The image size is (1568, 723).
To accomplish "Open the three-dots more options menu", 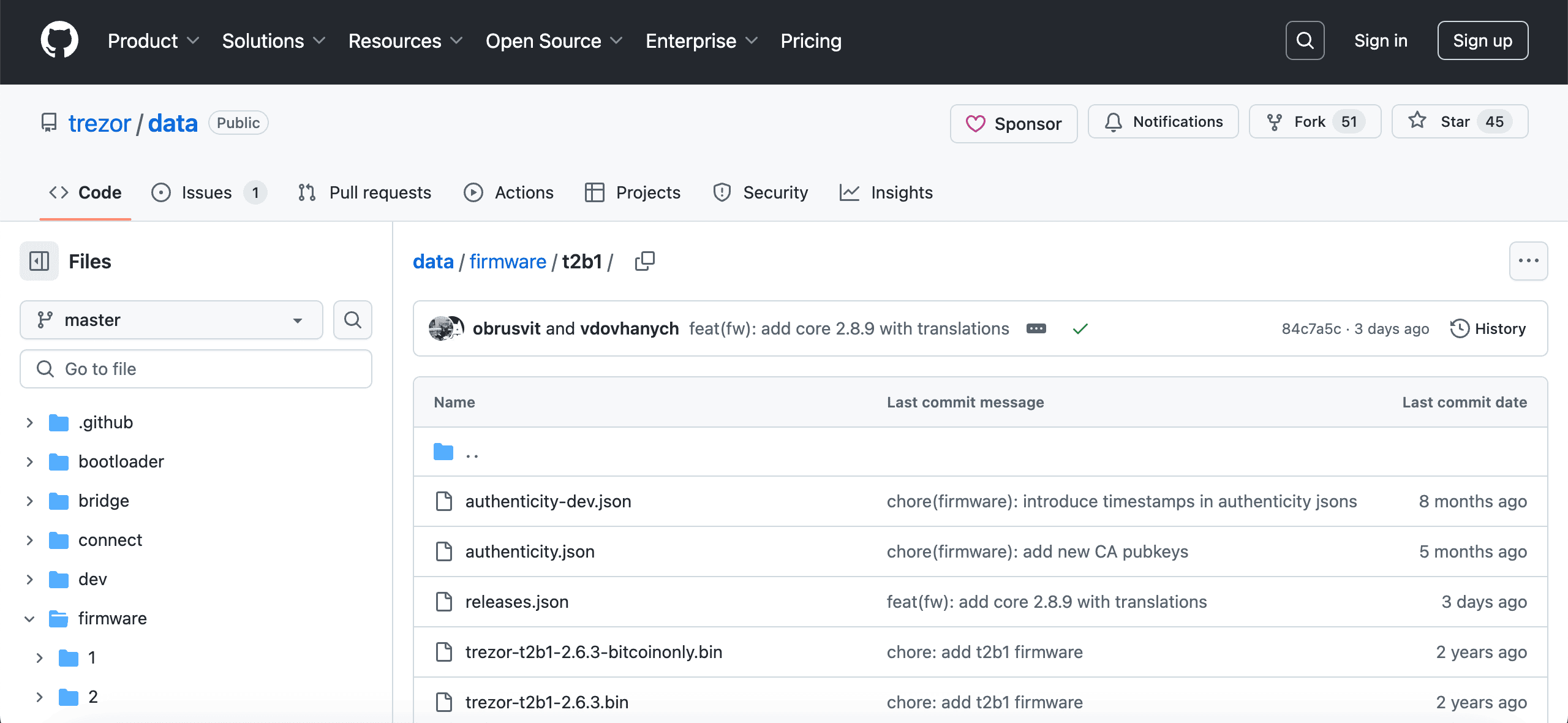I will pos(1528,261).
